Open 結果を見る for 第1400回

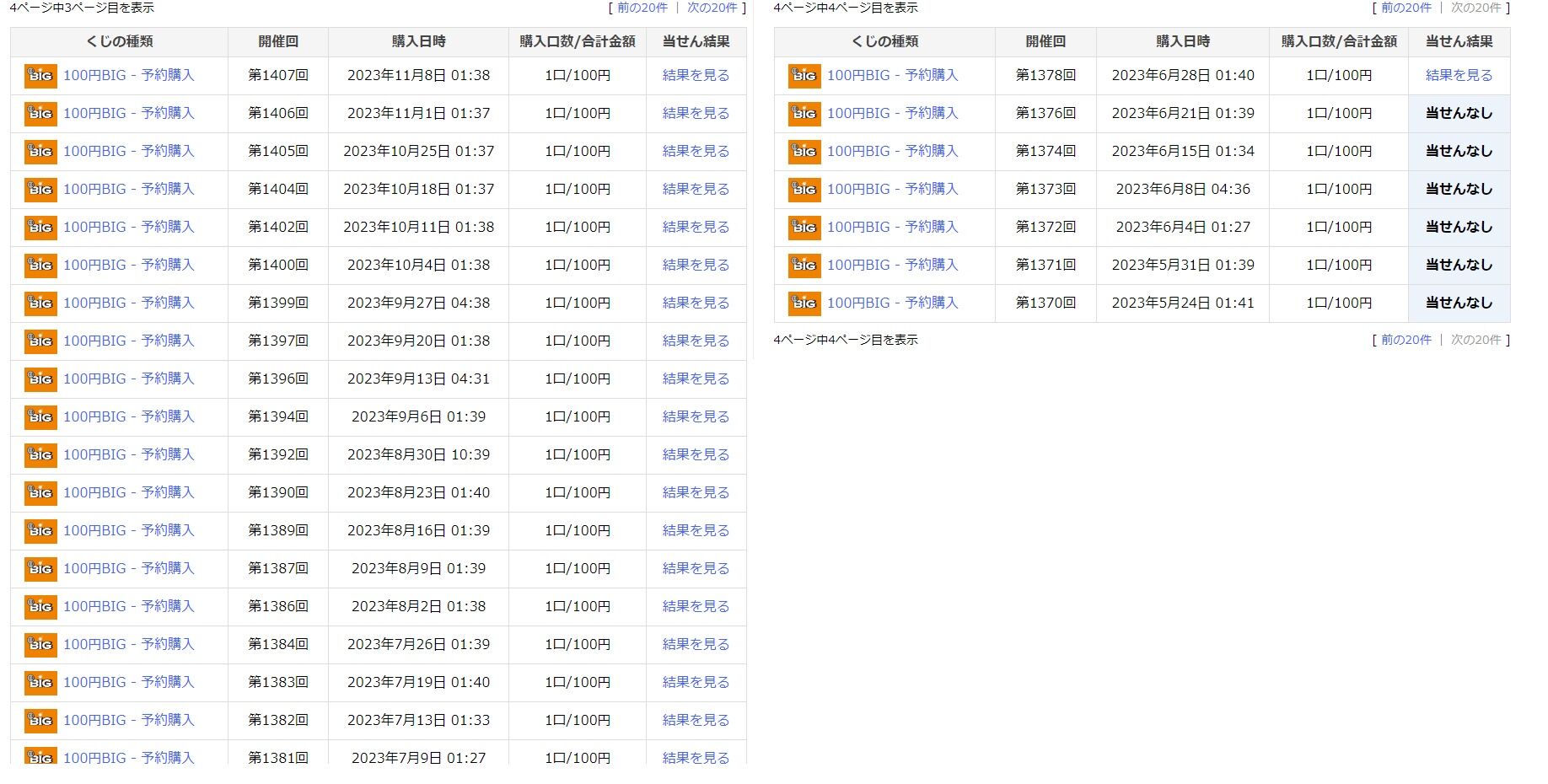tap(696, 265)
